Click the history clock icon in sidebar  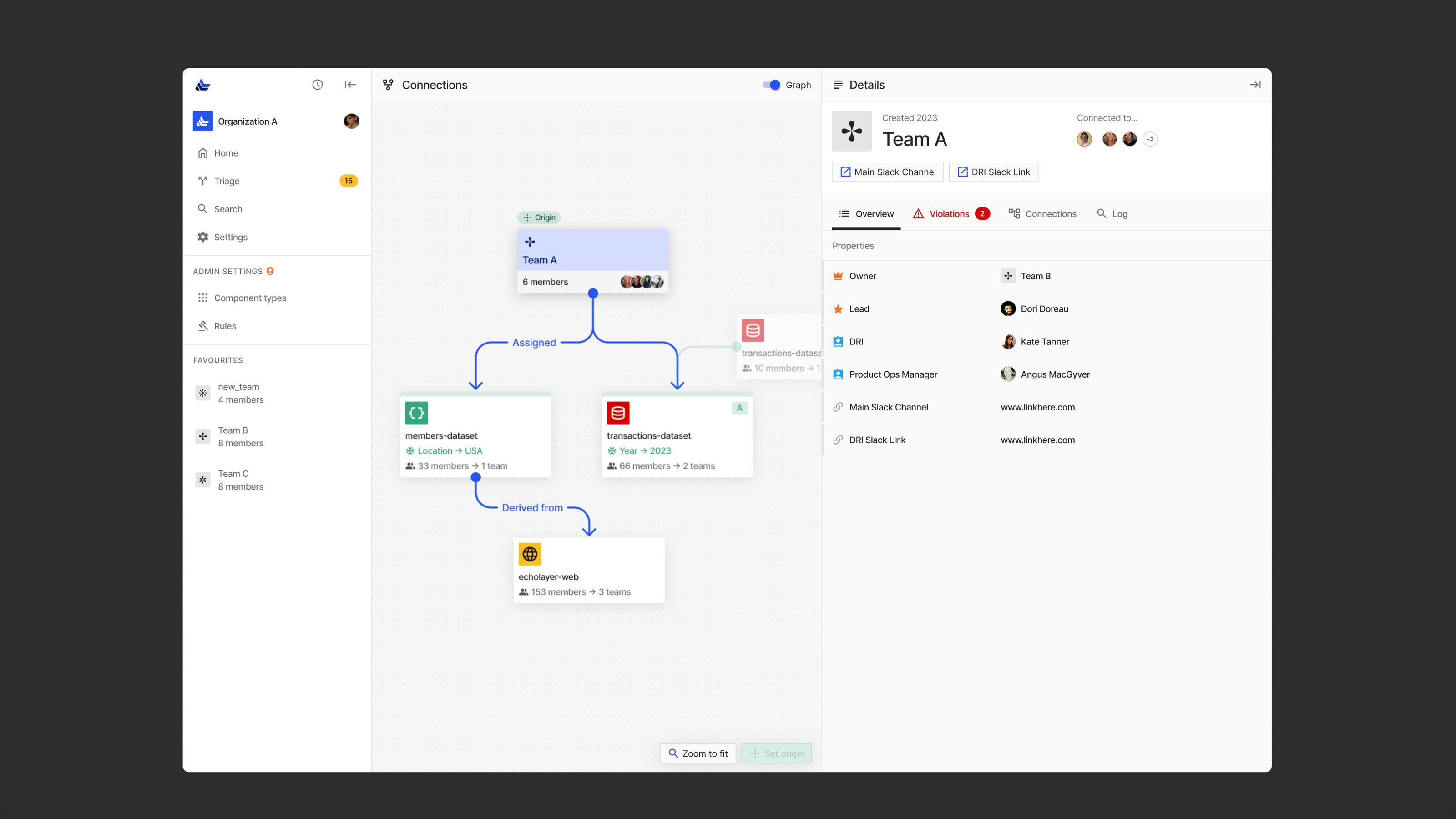(318, 85)
